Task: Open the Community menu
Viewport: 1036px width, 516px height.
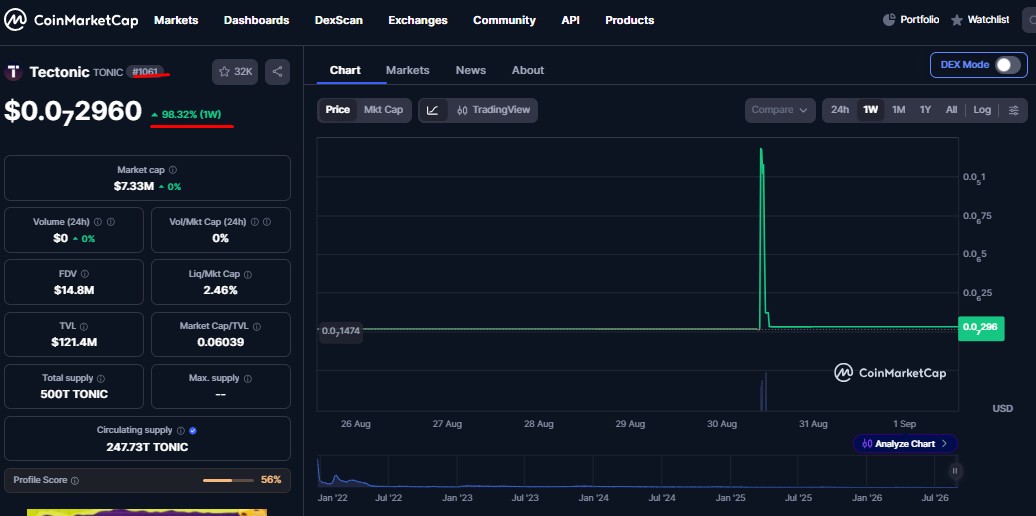Action: click(504, 20)
